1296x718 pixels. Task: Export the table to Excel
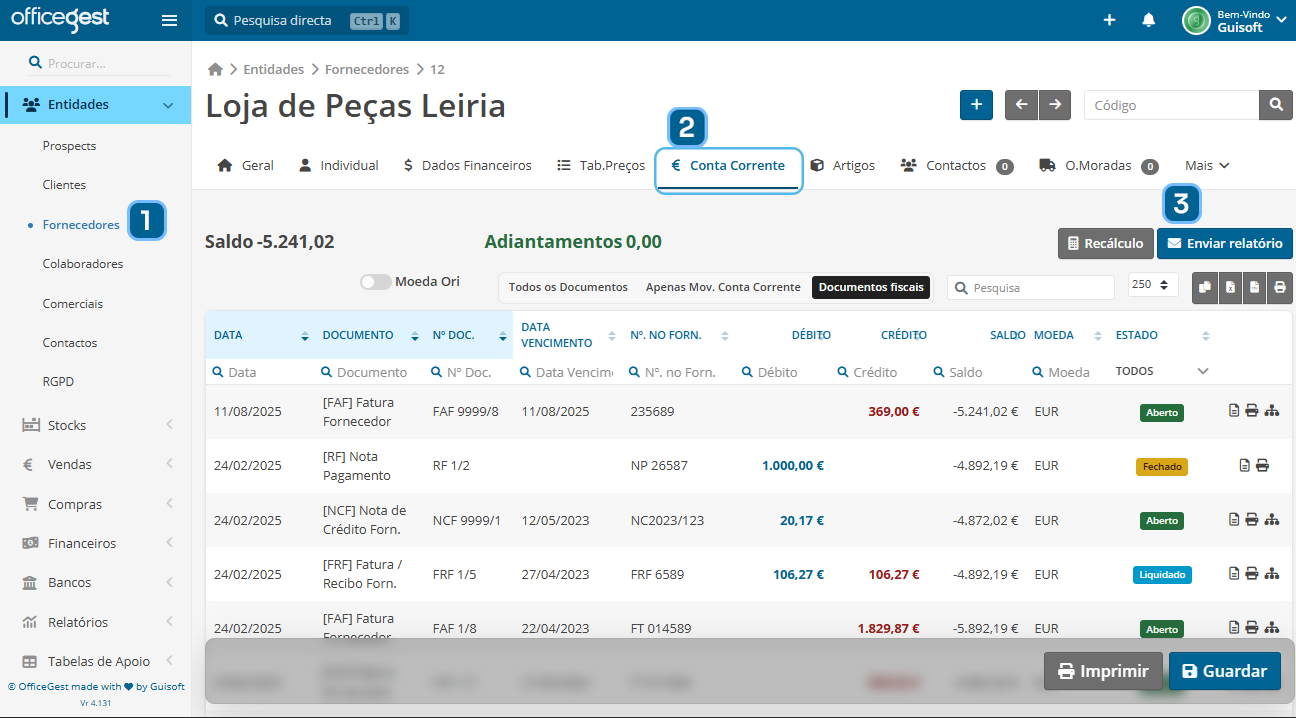coord(1230,288)
